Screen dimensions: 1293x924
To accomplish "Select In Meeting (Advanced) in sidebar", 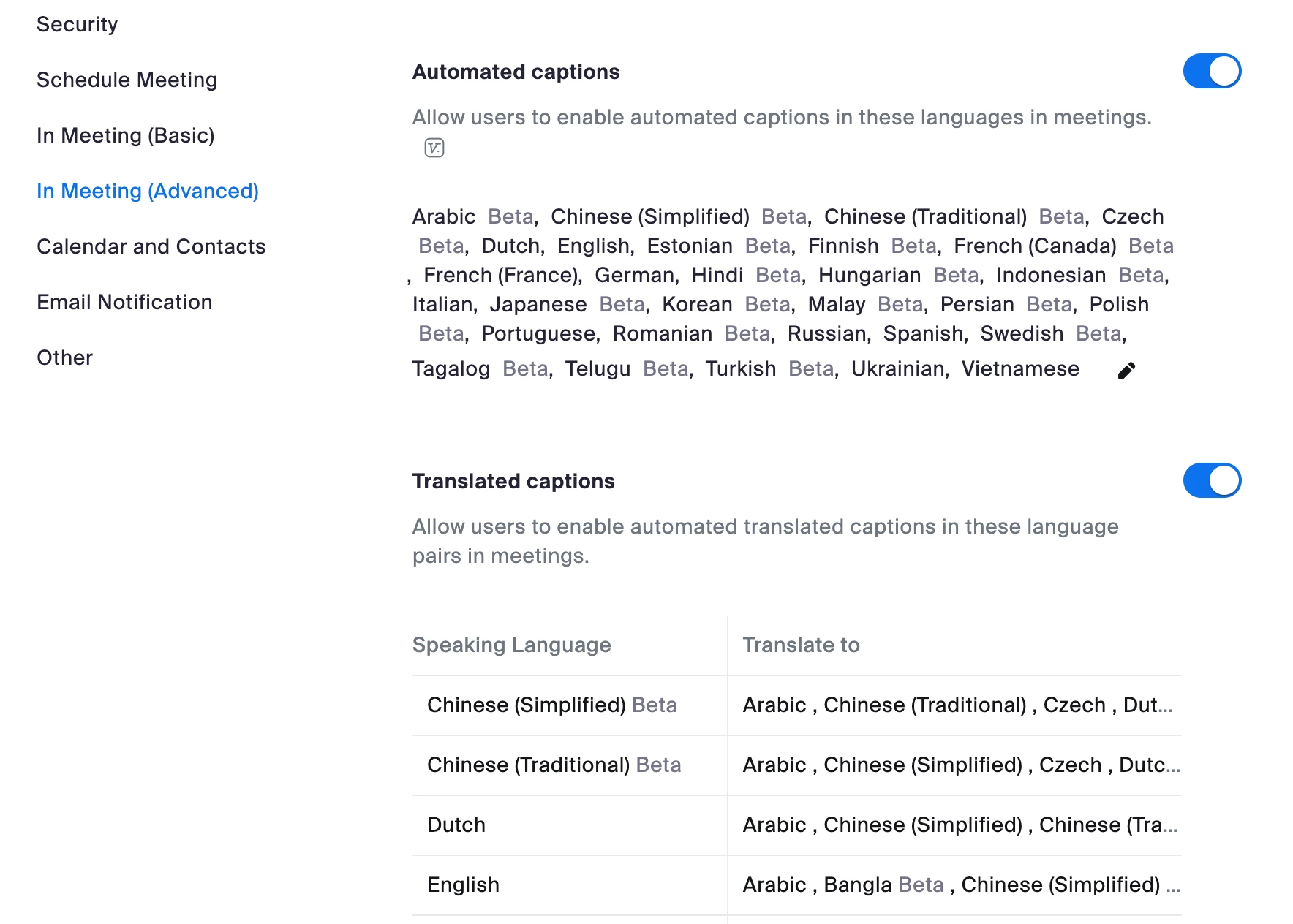I will point(147,191).
